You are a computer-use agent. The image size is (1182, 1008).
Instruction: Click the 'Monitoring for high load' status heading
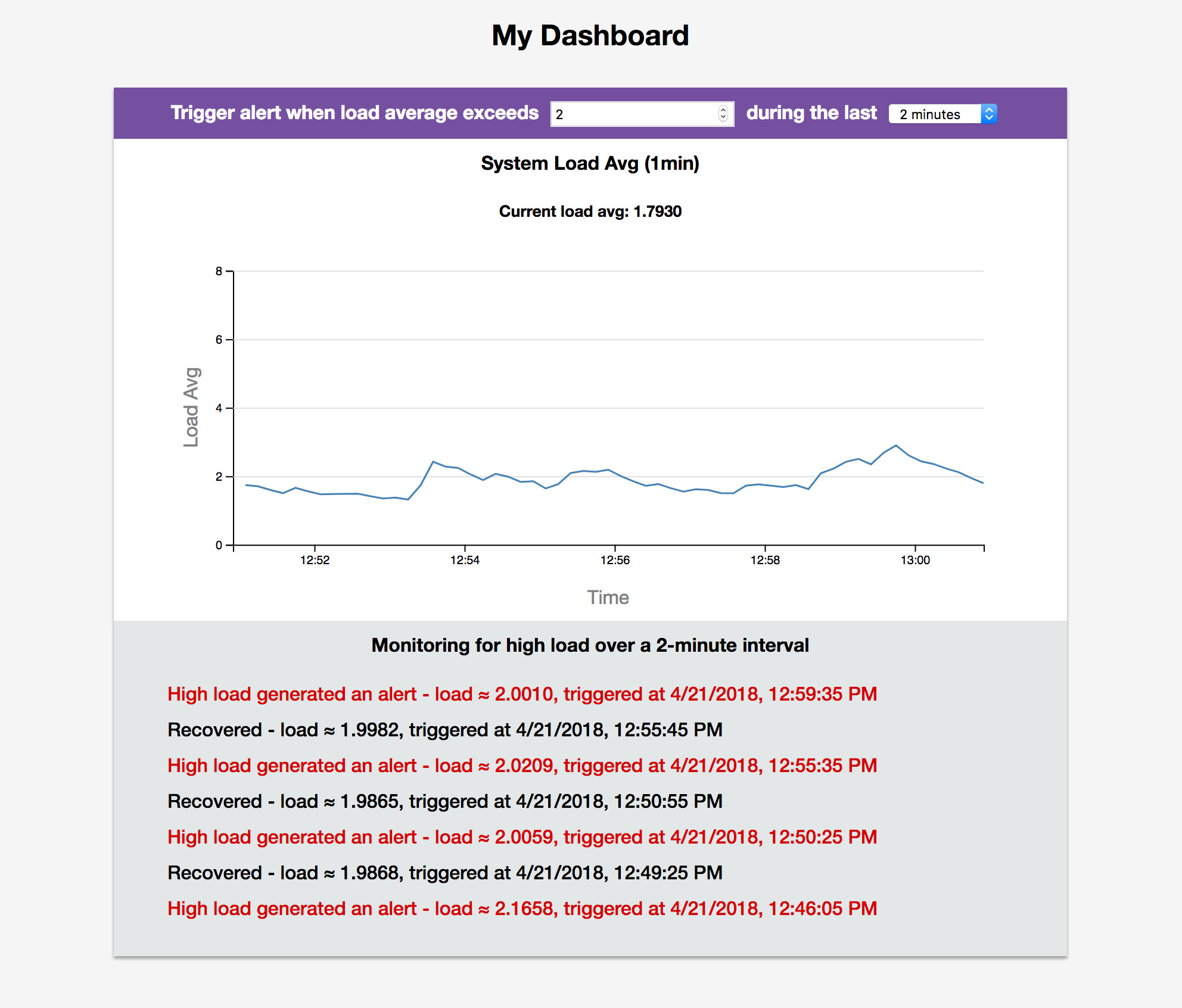pos(590,645)
